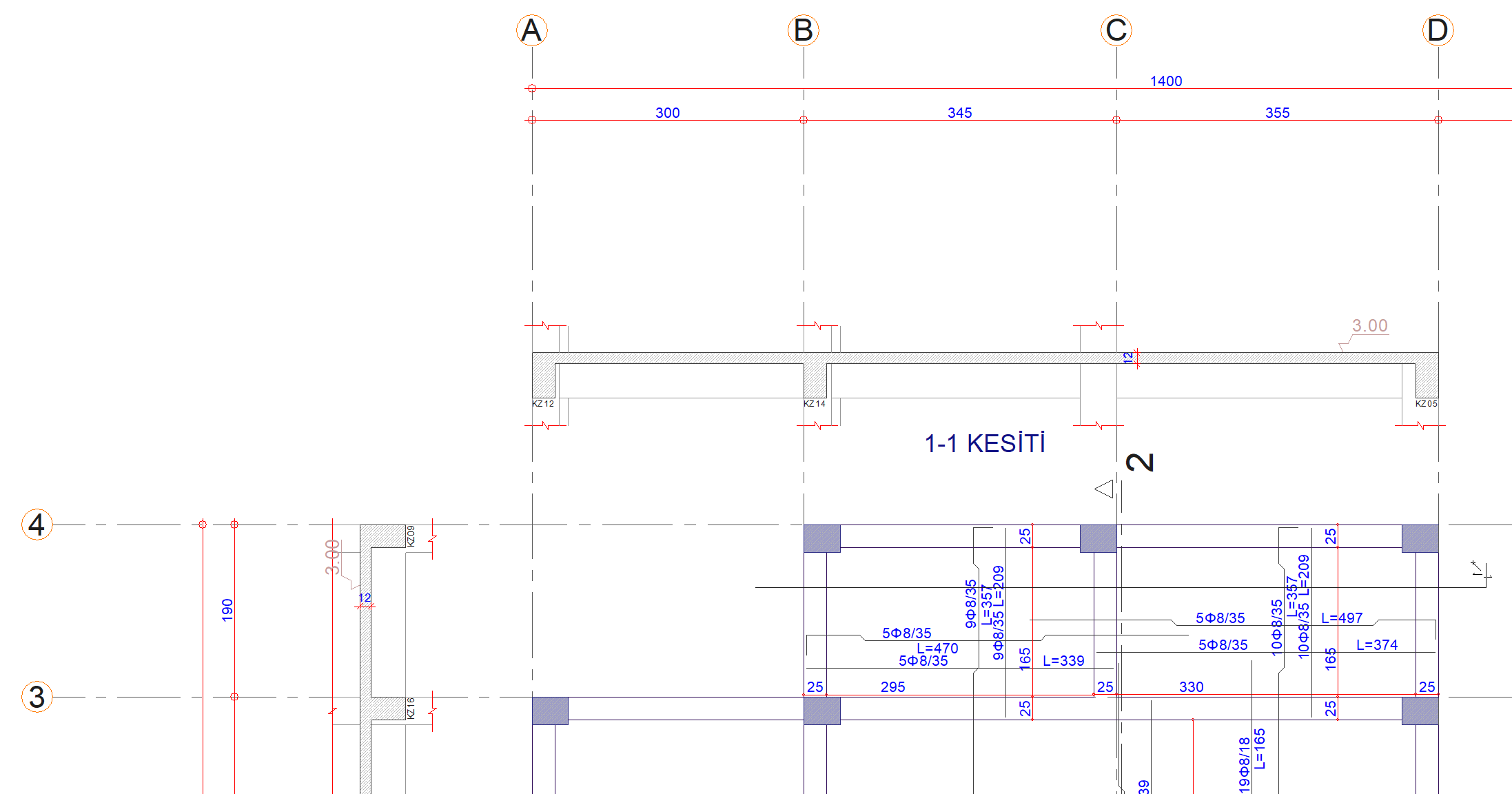Select the 1-1 KESİTİ section title

(984, 444)
